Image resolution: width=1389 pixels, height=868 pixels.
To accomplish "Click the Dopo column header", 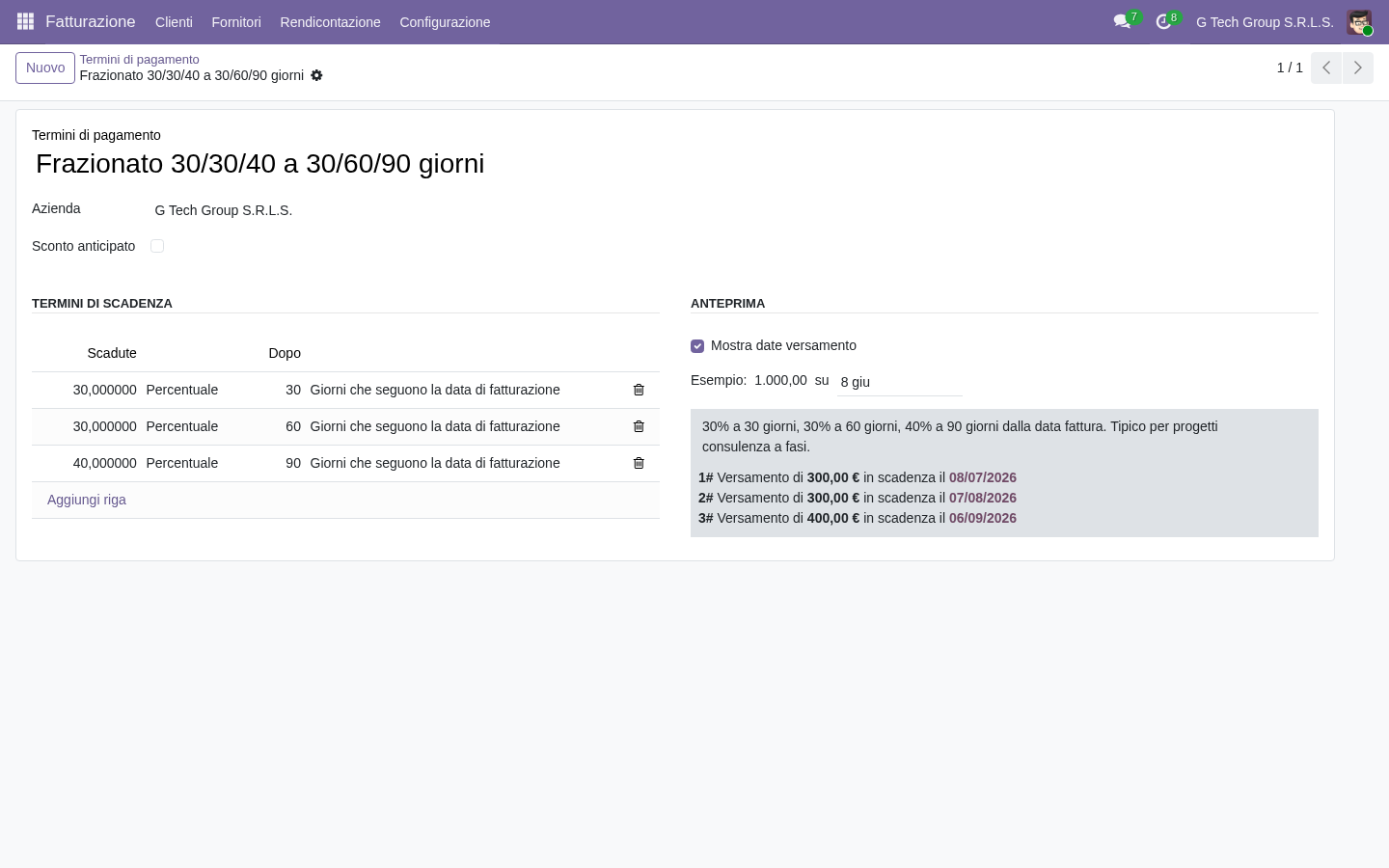I will 285,353.
